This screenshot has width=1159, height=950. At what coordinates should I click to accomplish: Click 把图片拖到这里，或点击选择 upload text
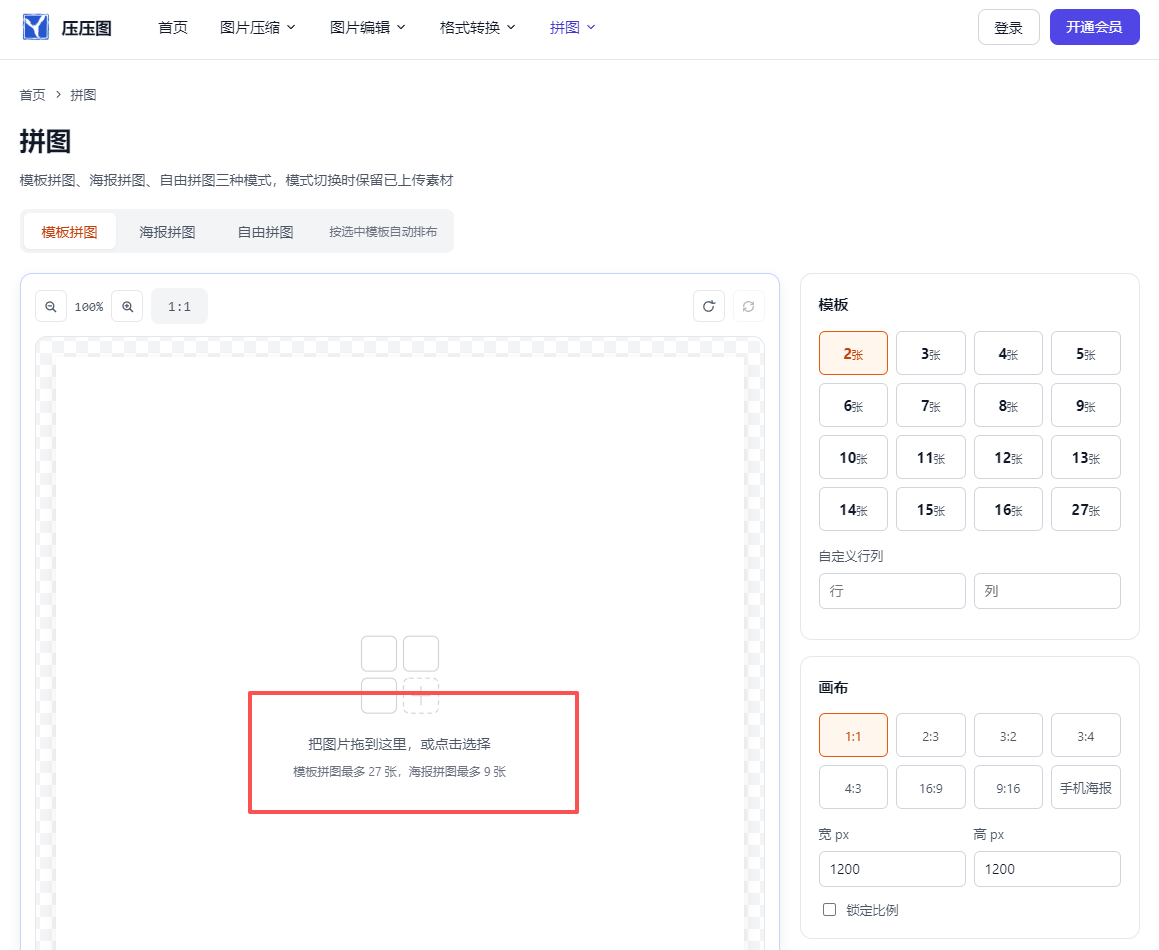[400, 744]
